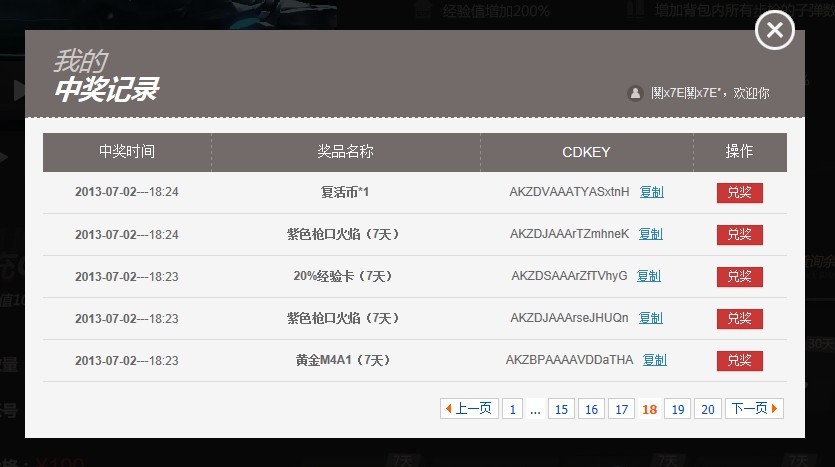Go to previous page 上一页

[x=469, y=408]
